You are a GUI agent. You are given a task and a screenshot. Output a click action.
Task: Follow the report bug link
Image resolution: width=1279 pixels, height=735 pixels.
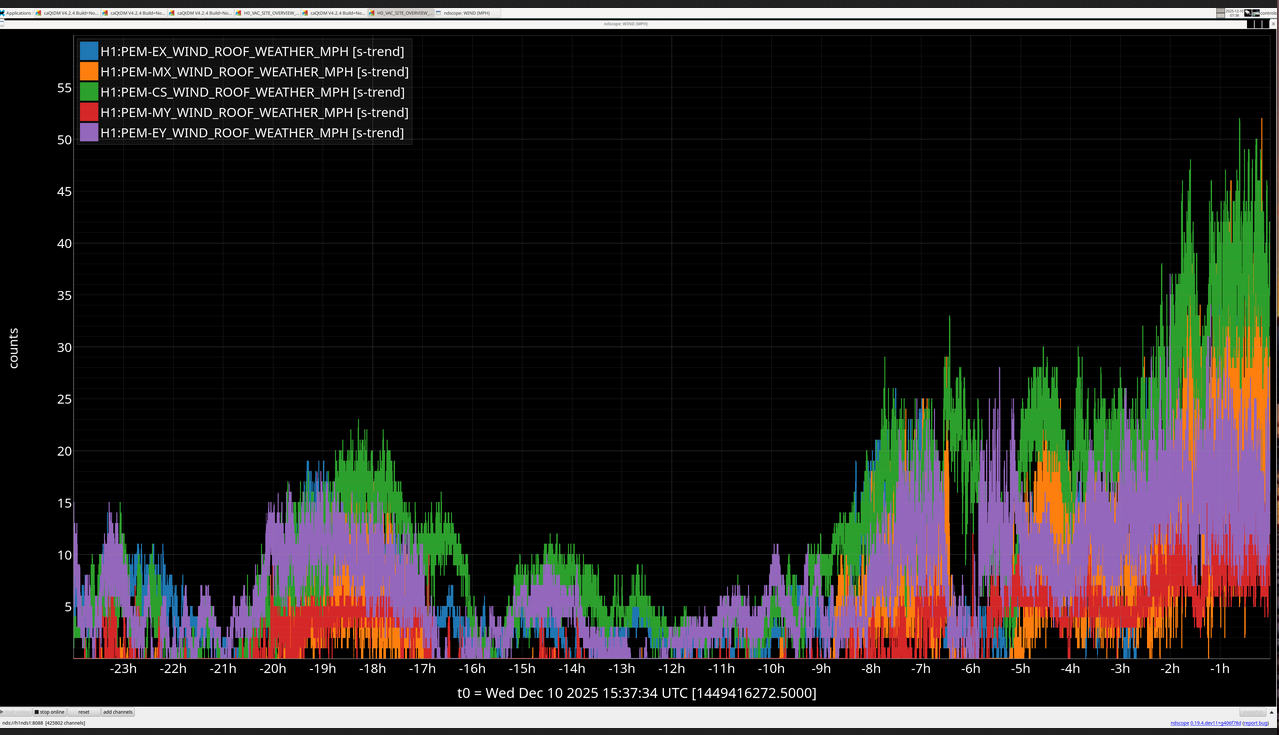pyautogui.click(x=1257, y=723)
